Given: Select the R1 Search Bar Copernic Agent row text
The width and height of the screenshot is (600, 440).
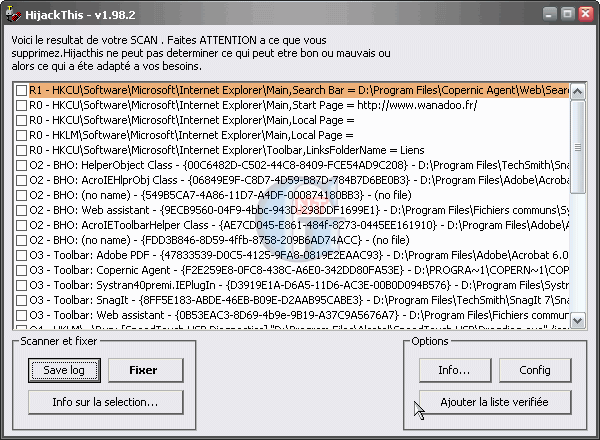Looking at the screenshot, I should pyautogui.click(x=299, y=90).
